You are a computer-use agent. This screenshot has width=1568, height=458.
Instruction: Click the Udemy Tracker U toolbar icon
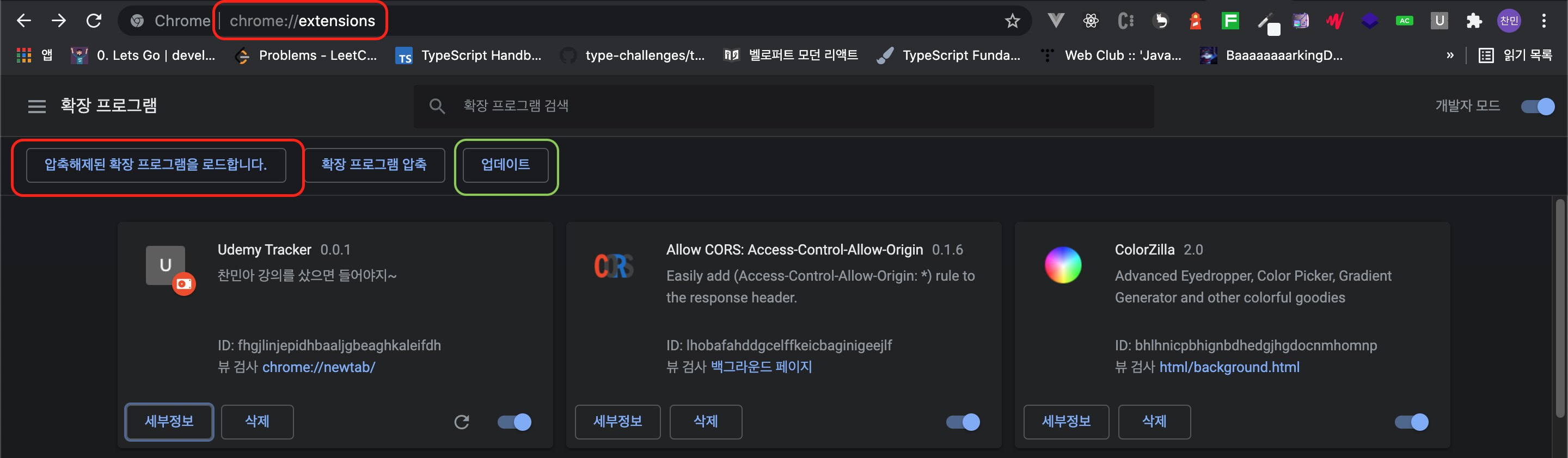[1440, 21]
